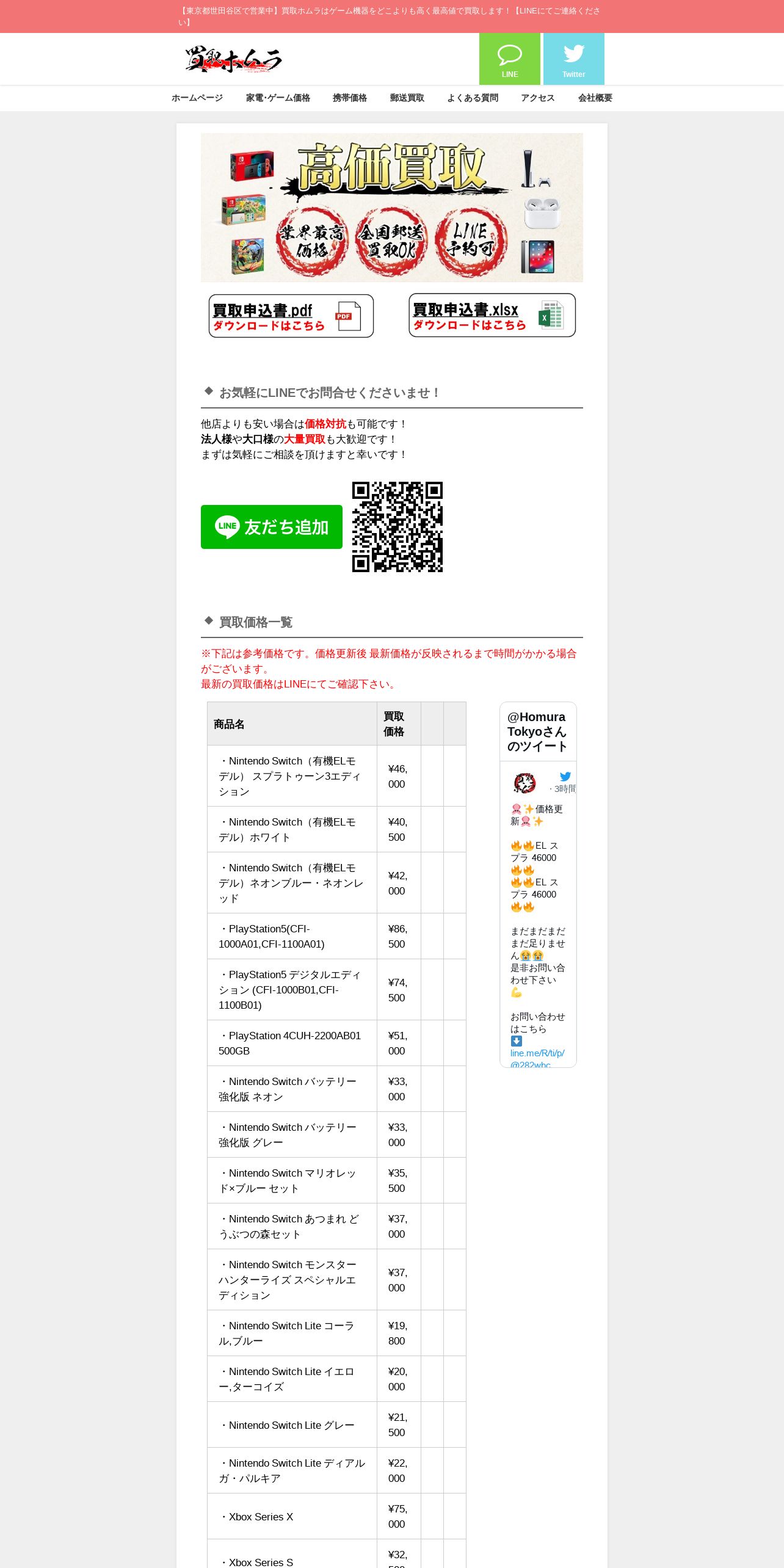Click Nintendo Switch Lite コーラル,ブルー row

(336, 1333)
